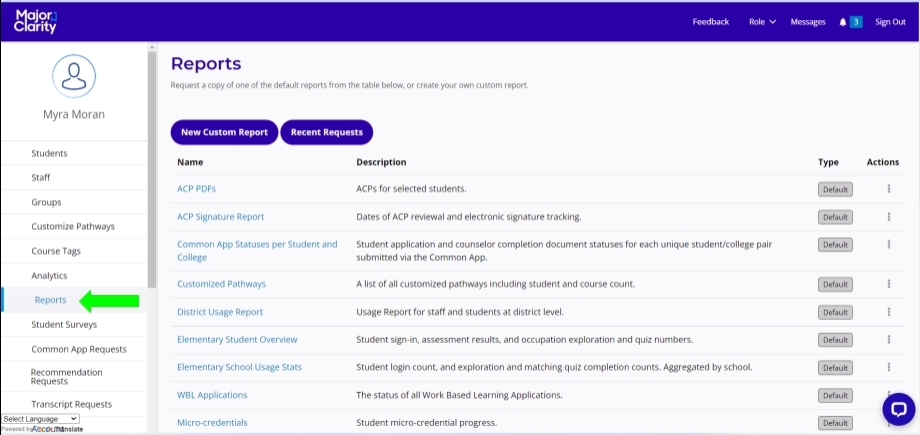Image resolution: width=920 pixels, height=435 pixels.
Task: Open actions menu for ACP Signature Report
Action: coord(888,217)
